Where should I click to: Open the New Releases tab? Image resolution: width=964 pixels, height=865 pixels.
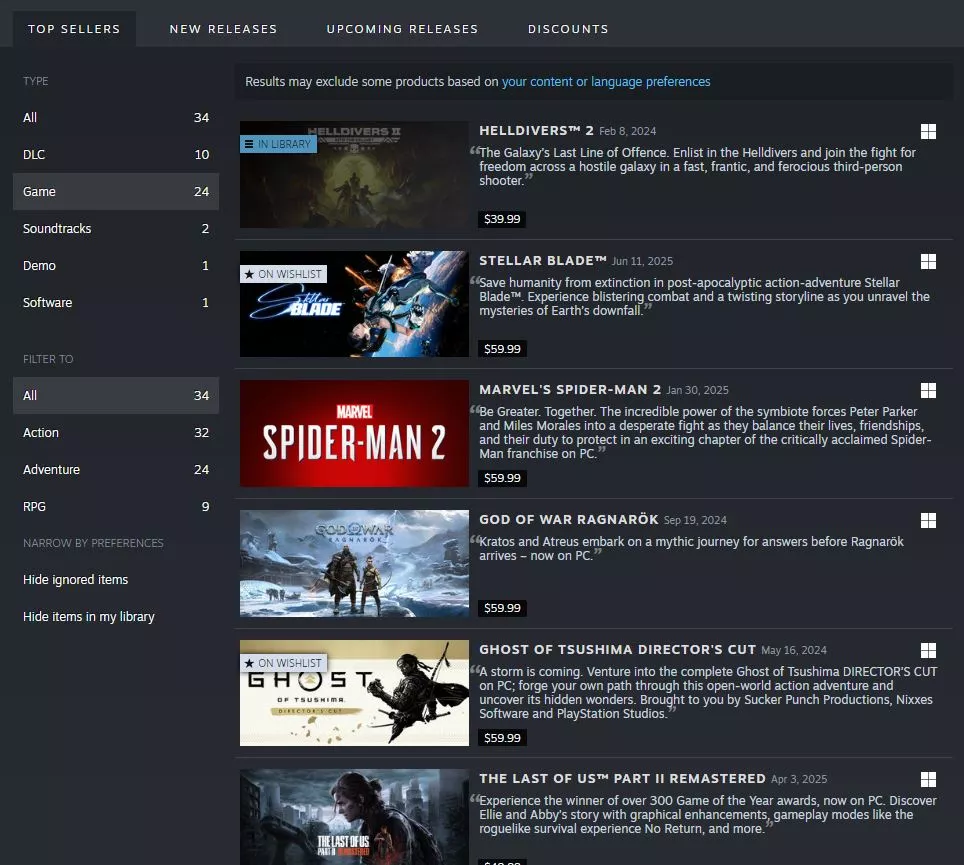tap(223, 29)
